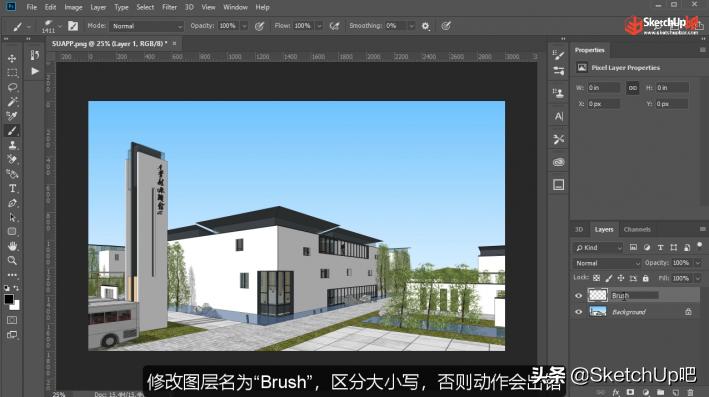Toggle the layer filter switch

pyautogui.click(x=700, y=246)
